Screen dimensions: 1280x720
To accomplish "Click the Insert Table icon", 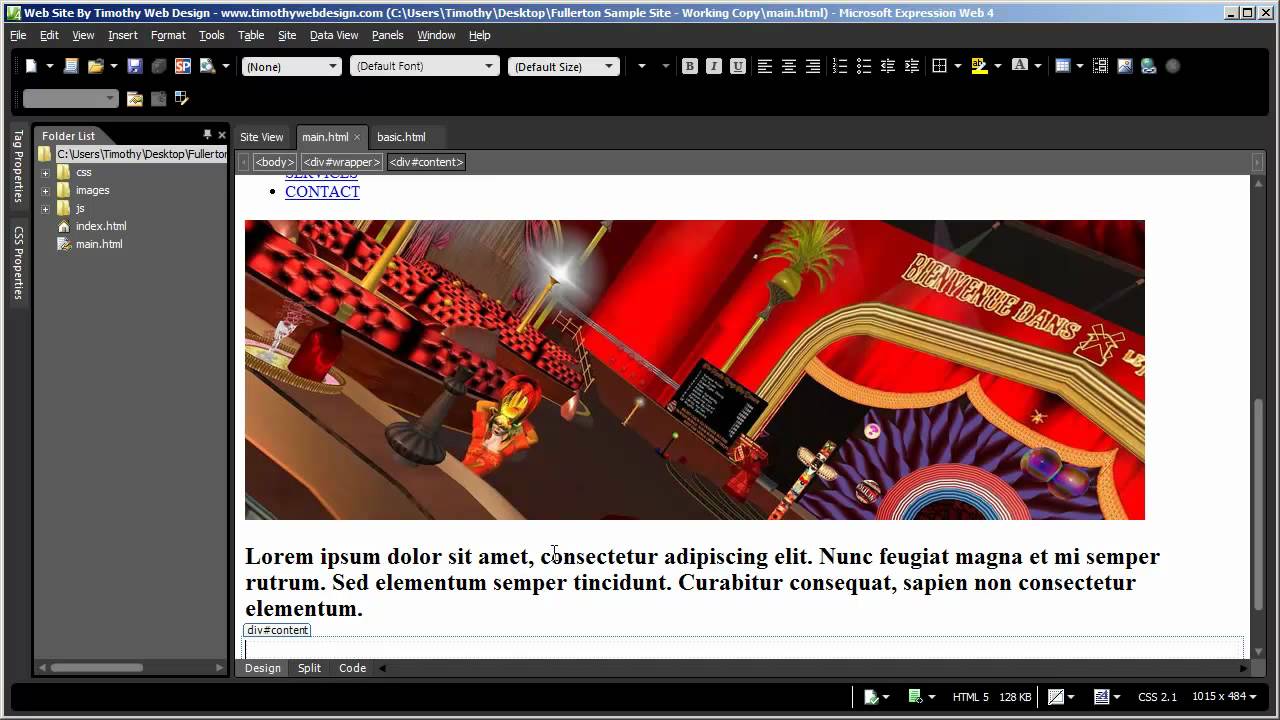I will click(1063, 66).
